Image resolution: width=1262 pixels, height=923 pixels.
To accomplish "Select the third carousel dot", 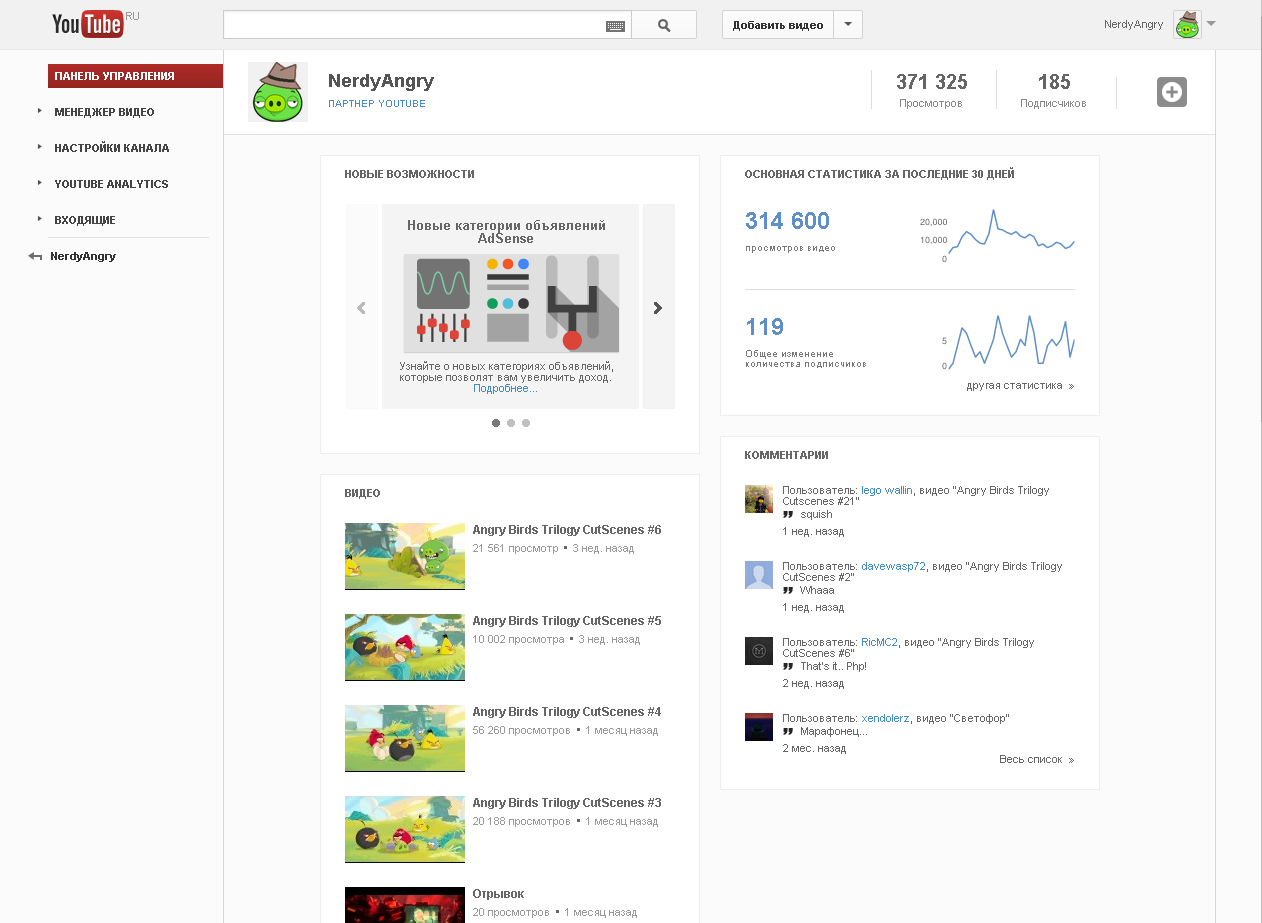I will point(526,423).
